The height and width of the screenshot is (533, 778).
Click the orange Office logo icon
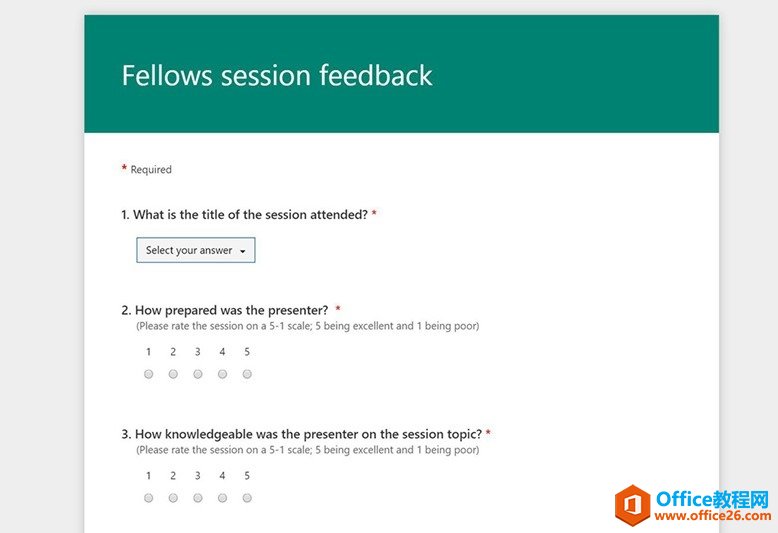632,505
